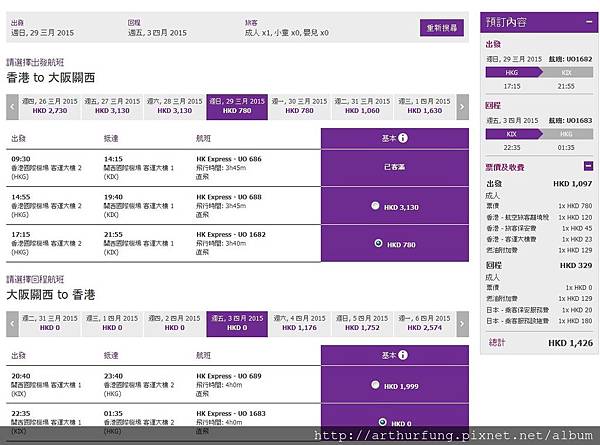Click the info icon in outbound 基本 header
Image resolution: width=600 pixels, height=445 pixels.
point(403,138)
